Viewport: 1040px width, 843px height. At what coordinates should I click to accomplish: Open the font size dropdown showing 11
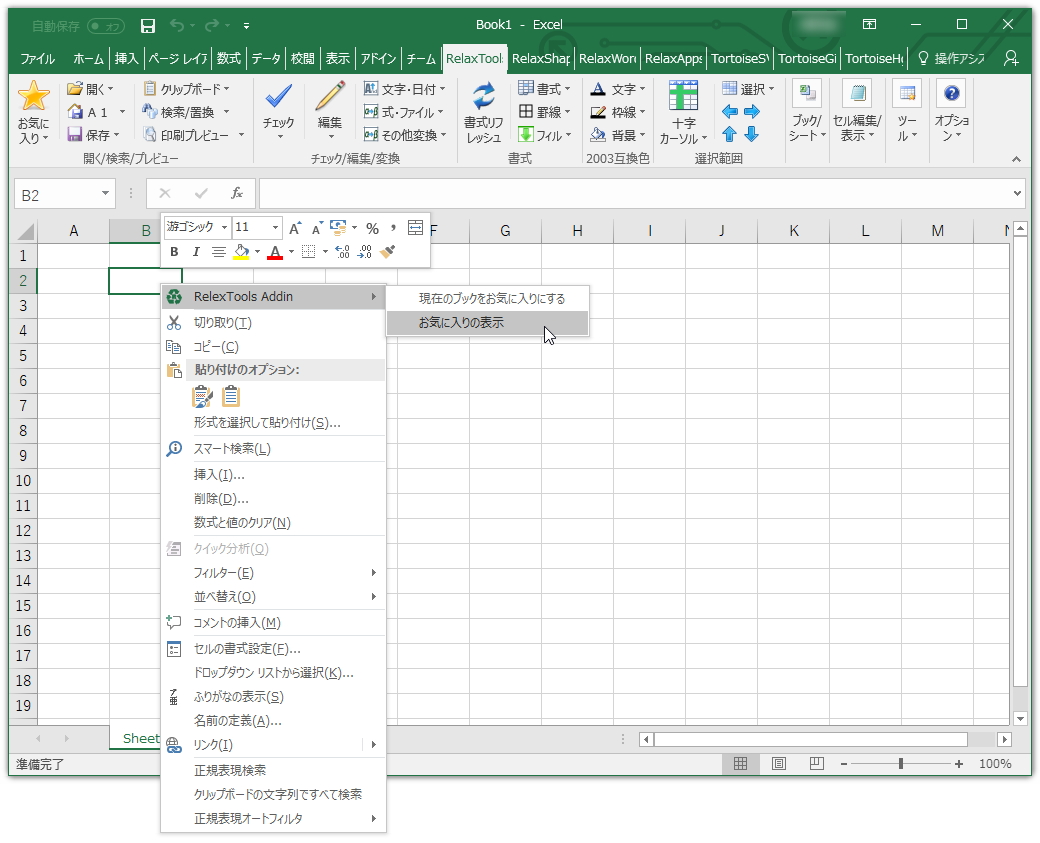click(x=275, y=227)
